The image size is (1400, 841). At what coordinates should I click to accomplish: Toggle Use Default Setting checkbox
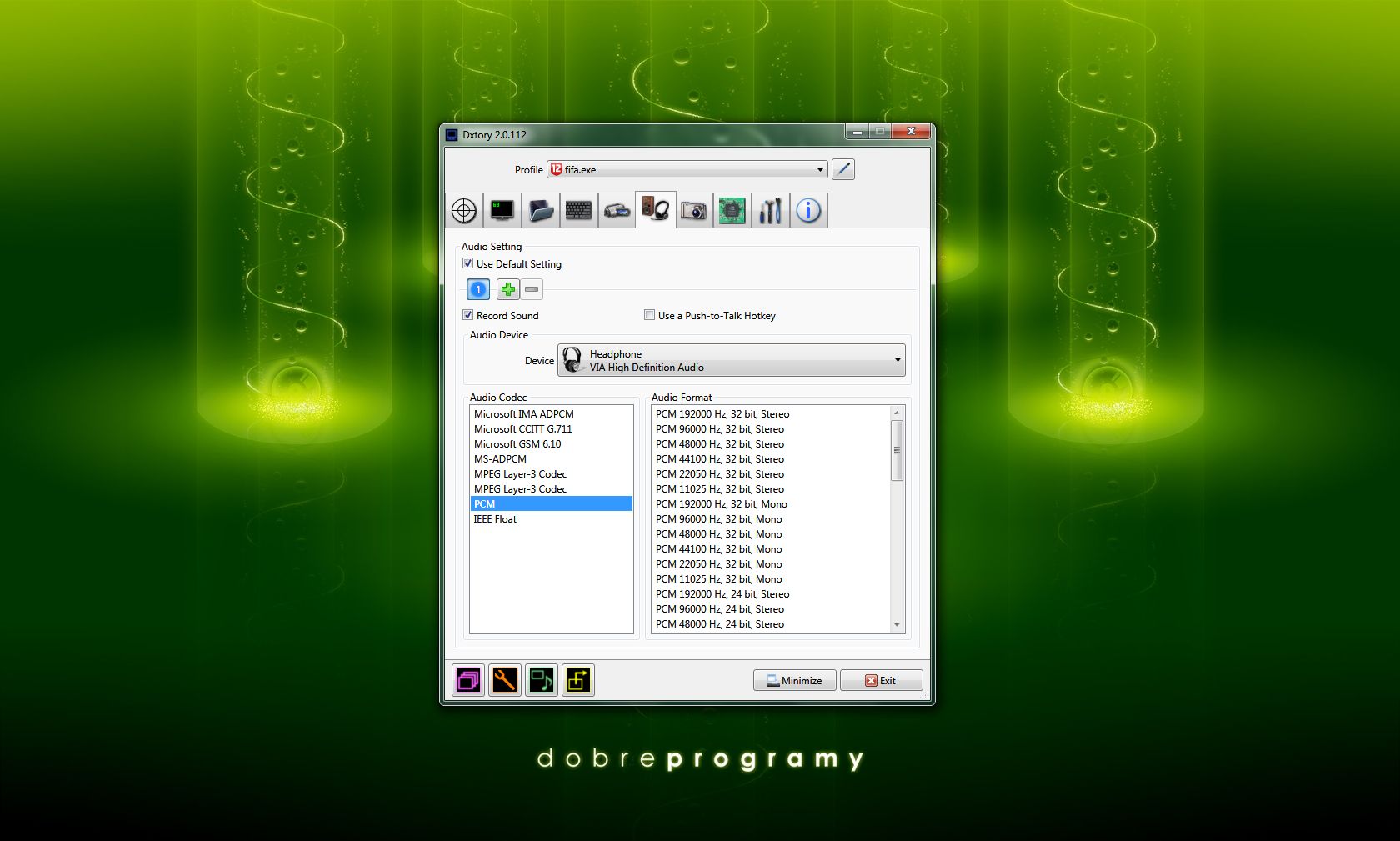[468, 263]
